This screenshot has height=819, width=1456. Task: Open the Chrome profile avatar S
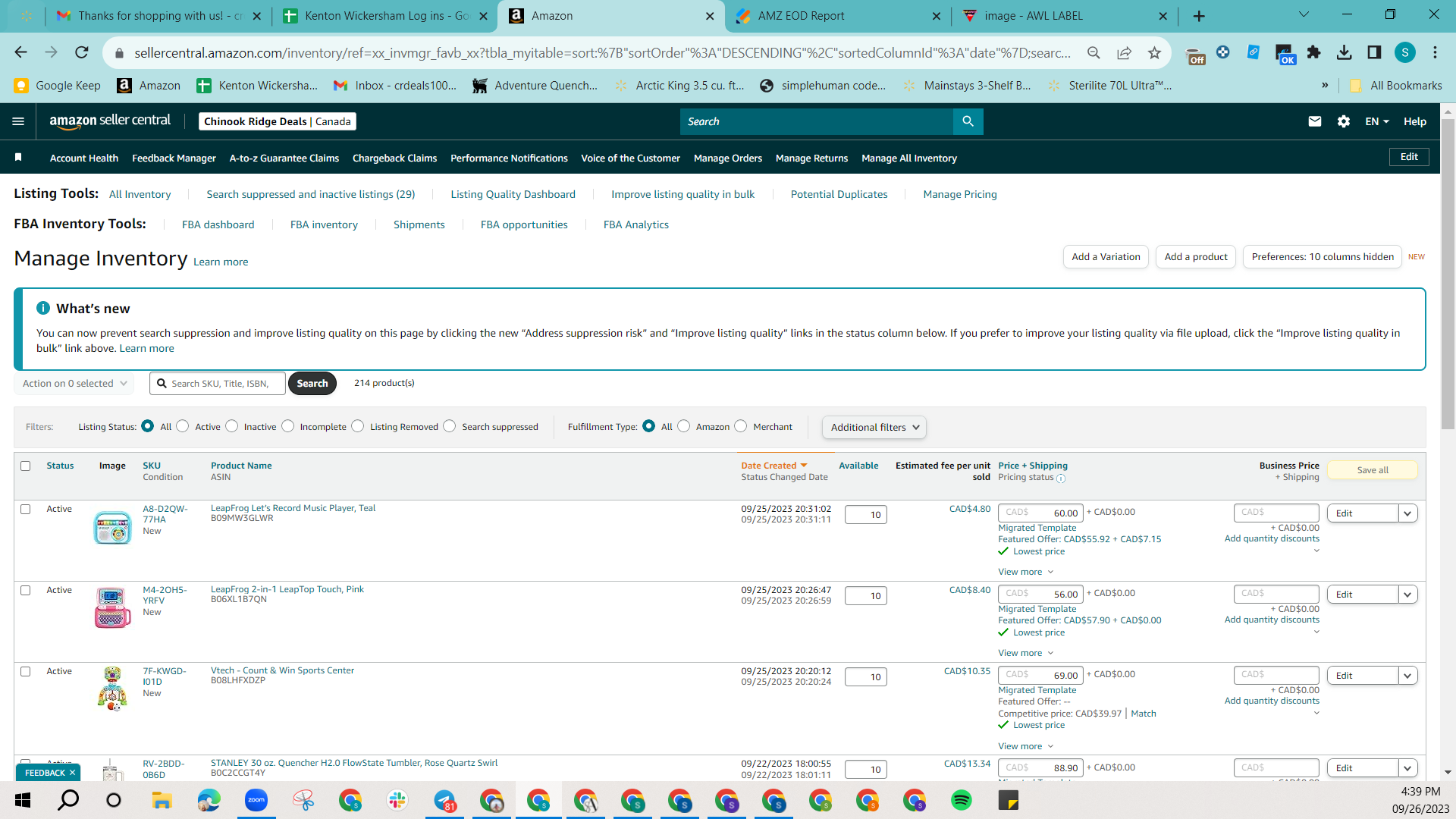point(1405,52)
